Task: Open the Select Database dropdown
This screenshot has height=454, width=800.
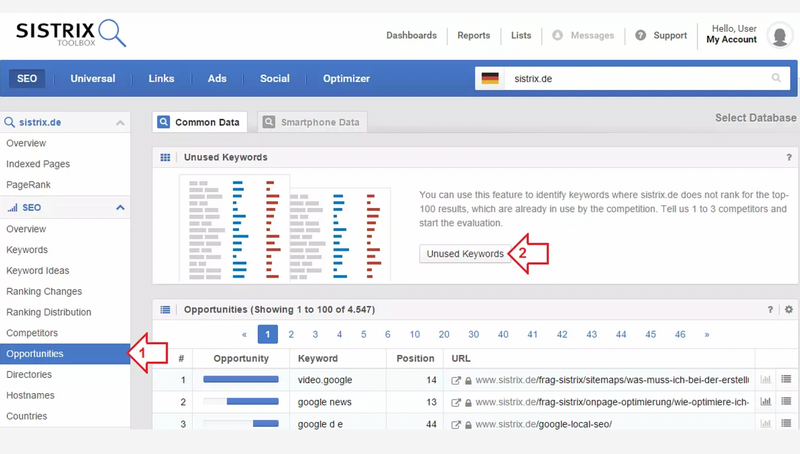Action: pos(756,118)
